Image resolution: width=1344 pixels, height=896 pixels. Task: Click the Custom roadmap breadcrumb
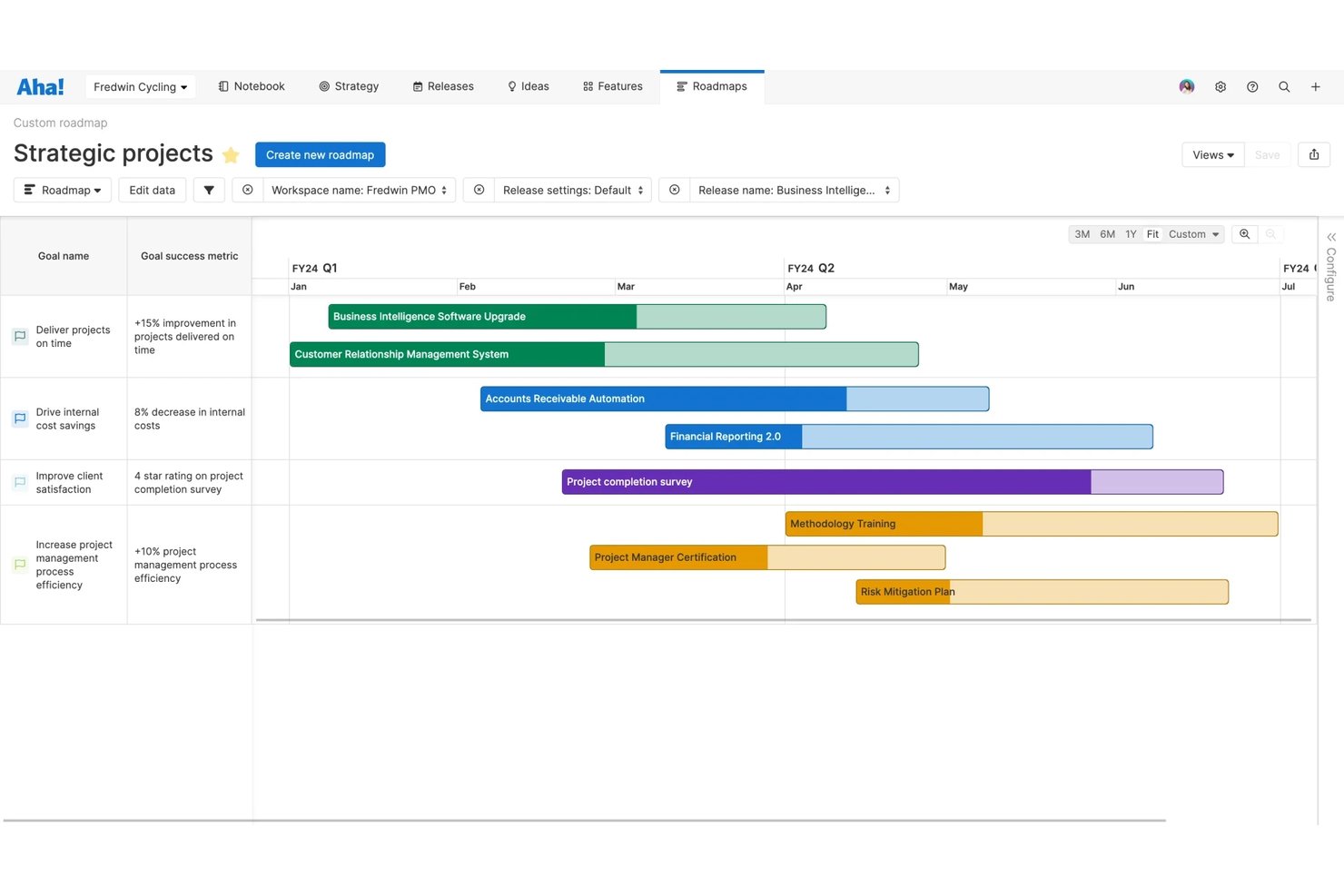click(x=61, y=123)
